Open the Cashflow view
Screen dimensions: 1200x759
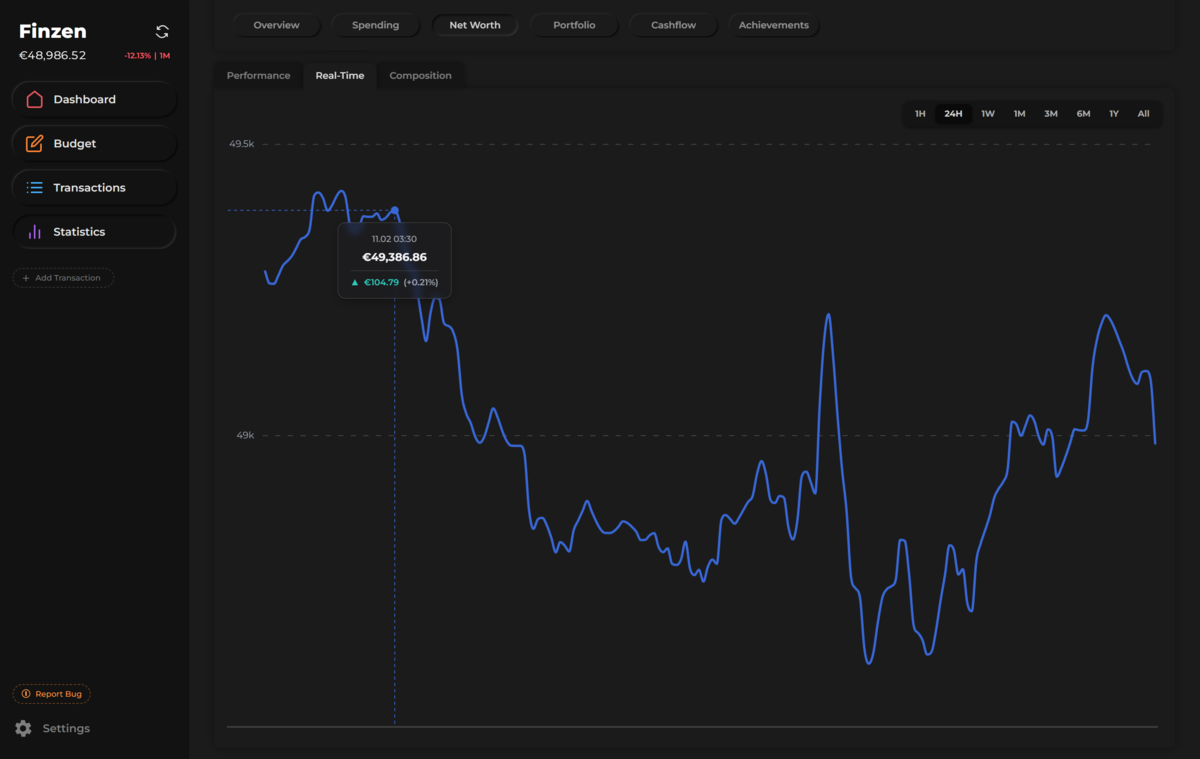(x=673, y=25)
